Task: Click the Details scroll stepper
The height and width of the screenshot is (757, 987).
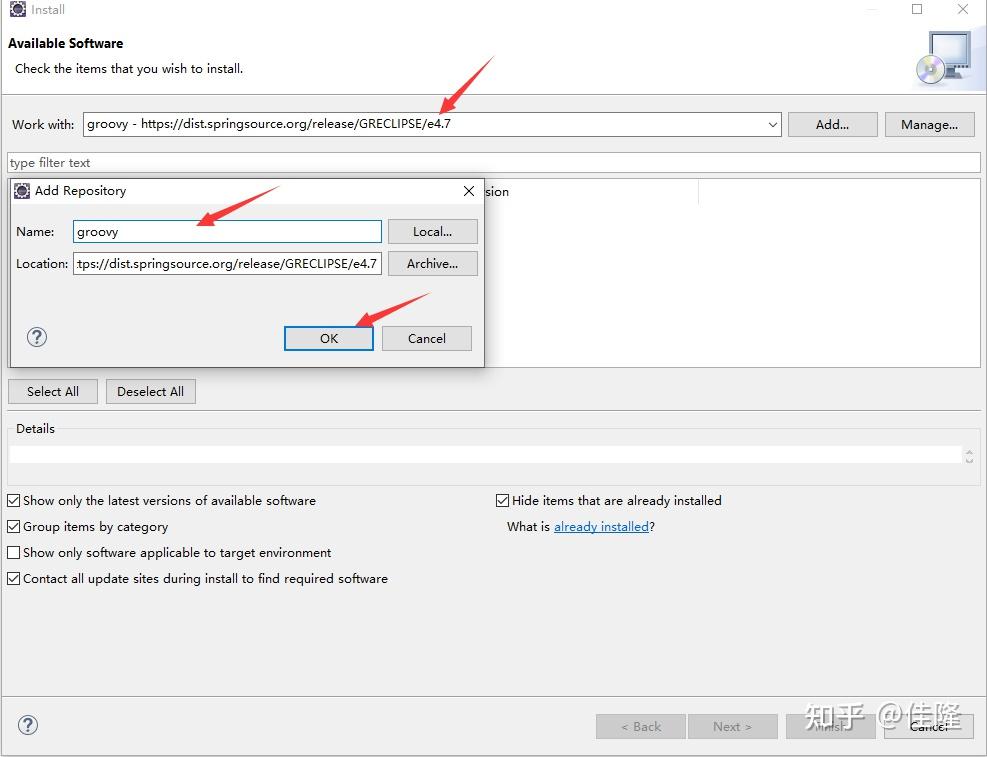Action: (x=969, y=456)
